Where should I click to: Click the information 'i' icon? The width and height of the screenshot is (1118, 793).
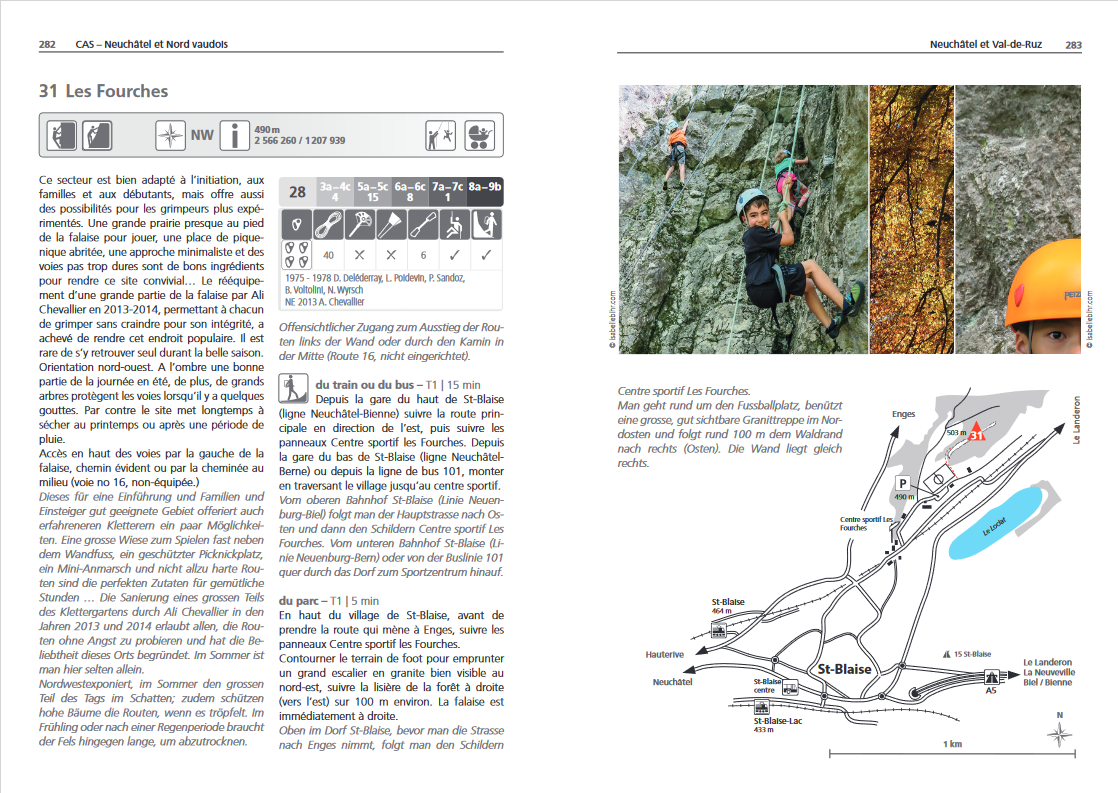coord(234,135)
